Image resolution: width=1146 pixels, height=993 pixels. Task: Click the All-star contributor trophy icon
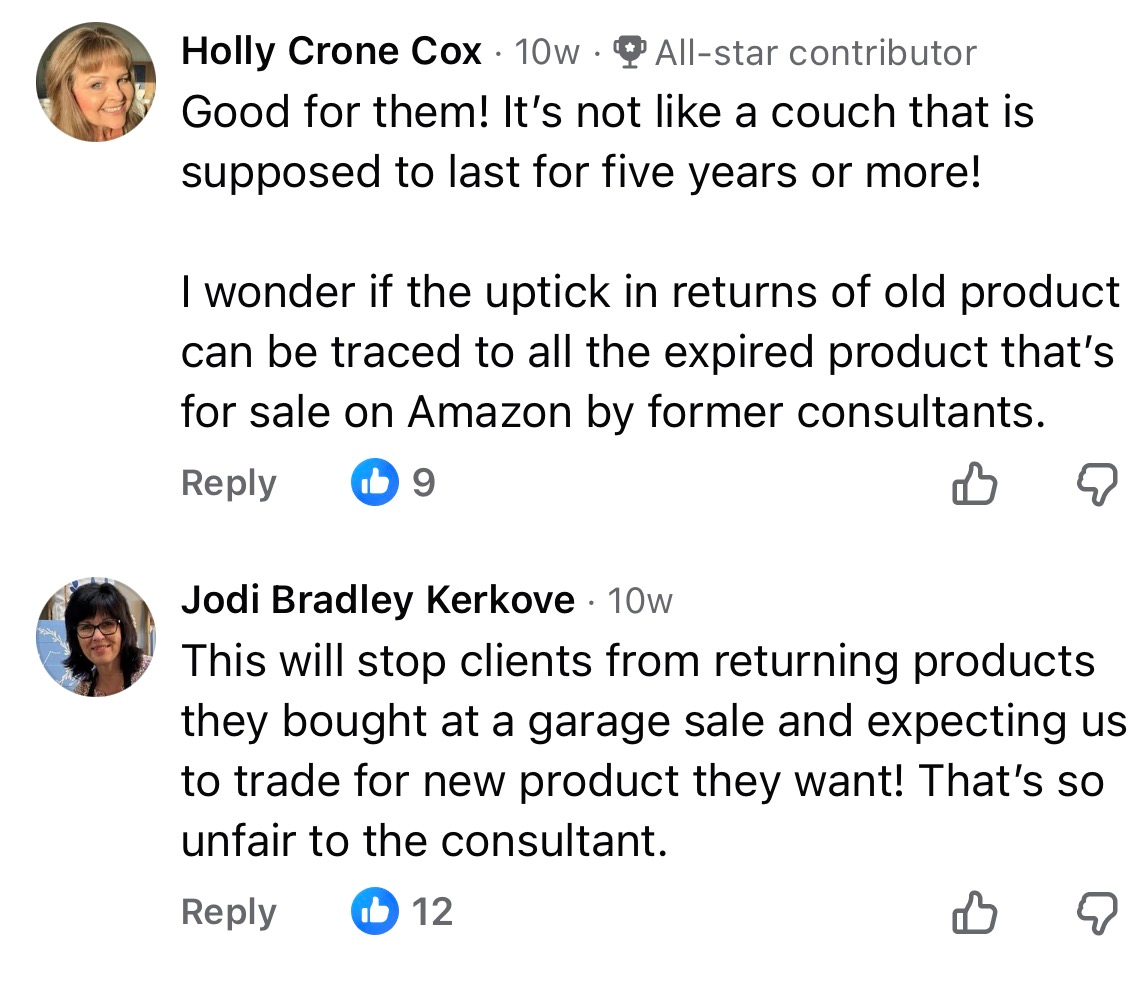[x=630, y=52]
